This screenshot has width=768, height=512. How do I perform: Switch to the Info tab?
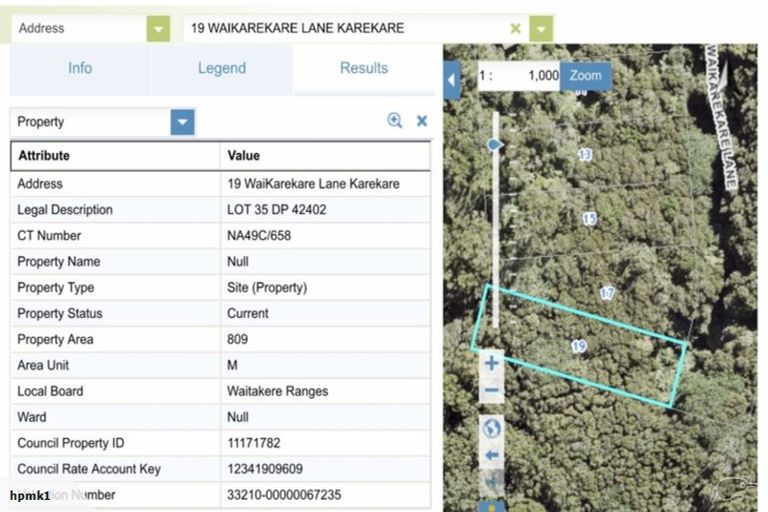coord(80,68)
